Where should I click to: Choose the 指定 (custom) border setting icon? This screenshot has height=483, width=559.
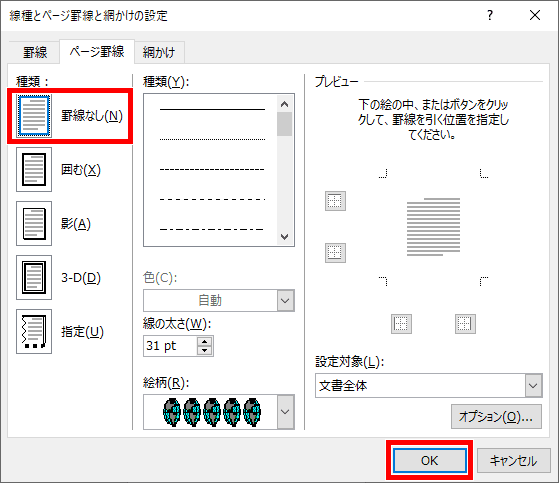click(x=34, y=332)
